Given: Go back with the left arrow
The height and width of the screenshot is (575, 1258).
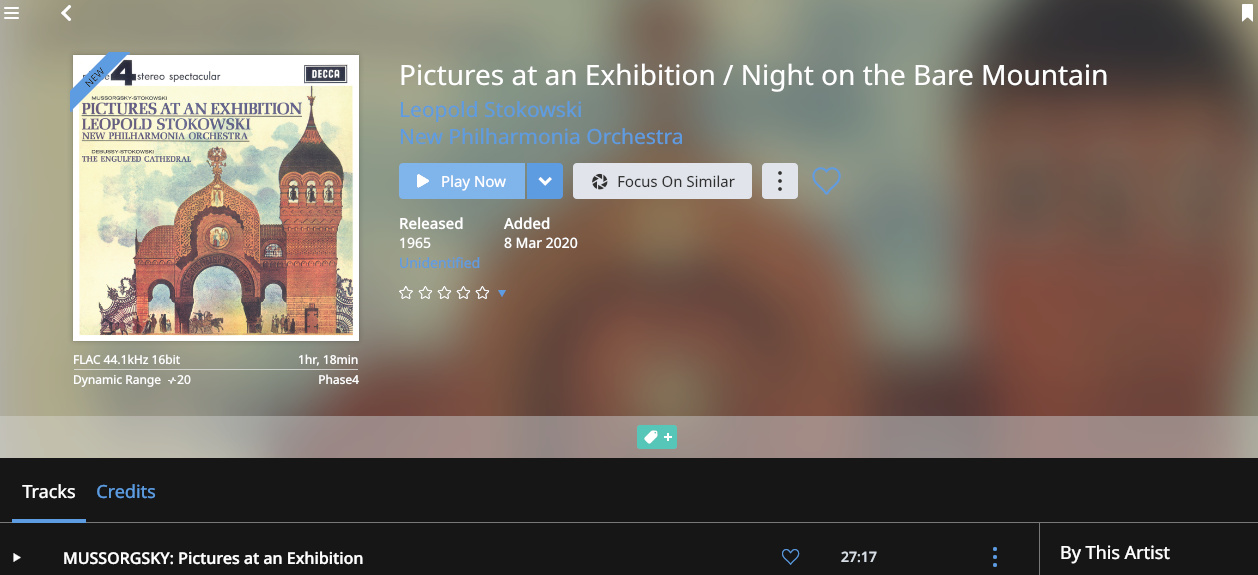Looking at the screenshot, I should click(66, 13).
